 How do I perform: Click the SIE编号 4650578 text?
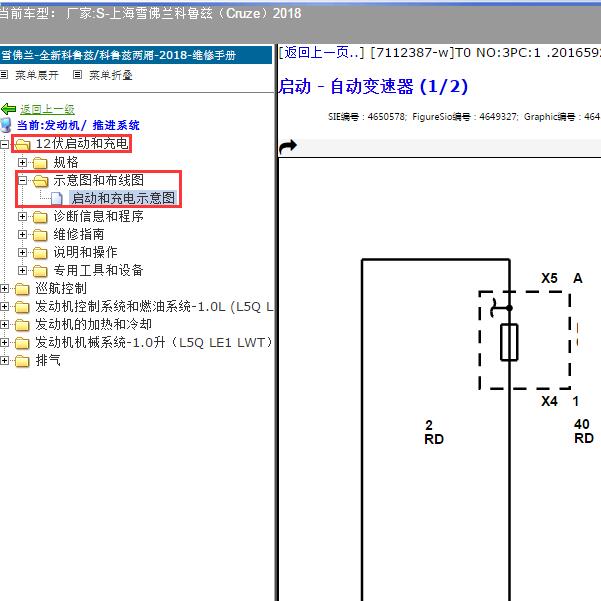[x=367, y=117]
